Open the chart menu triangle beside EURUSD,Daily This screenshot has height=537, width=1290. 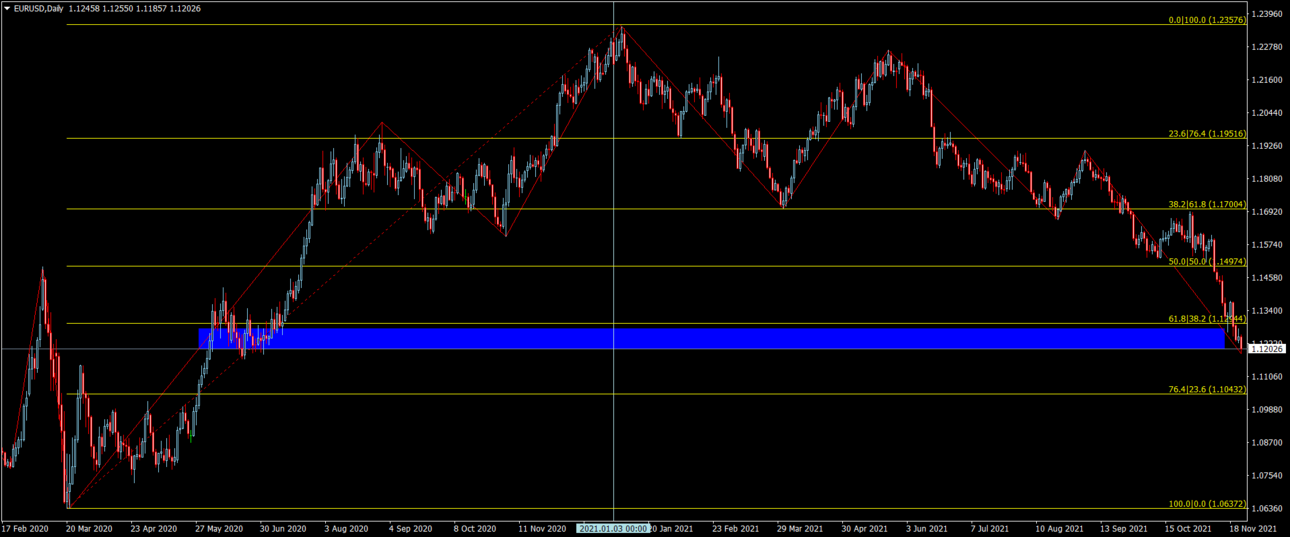coord(6,8)
